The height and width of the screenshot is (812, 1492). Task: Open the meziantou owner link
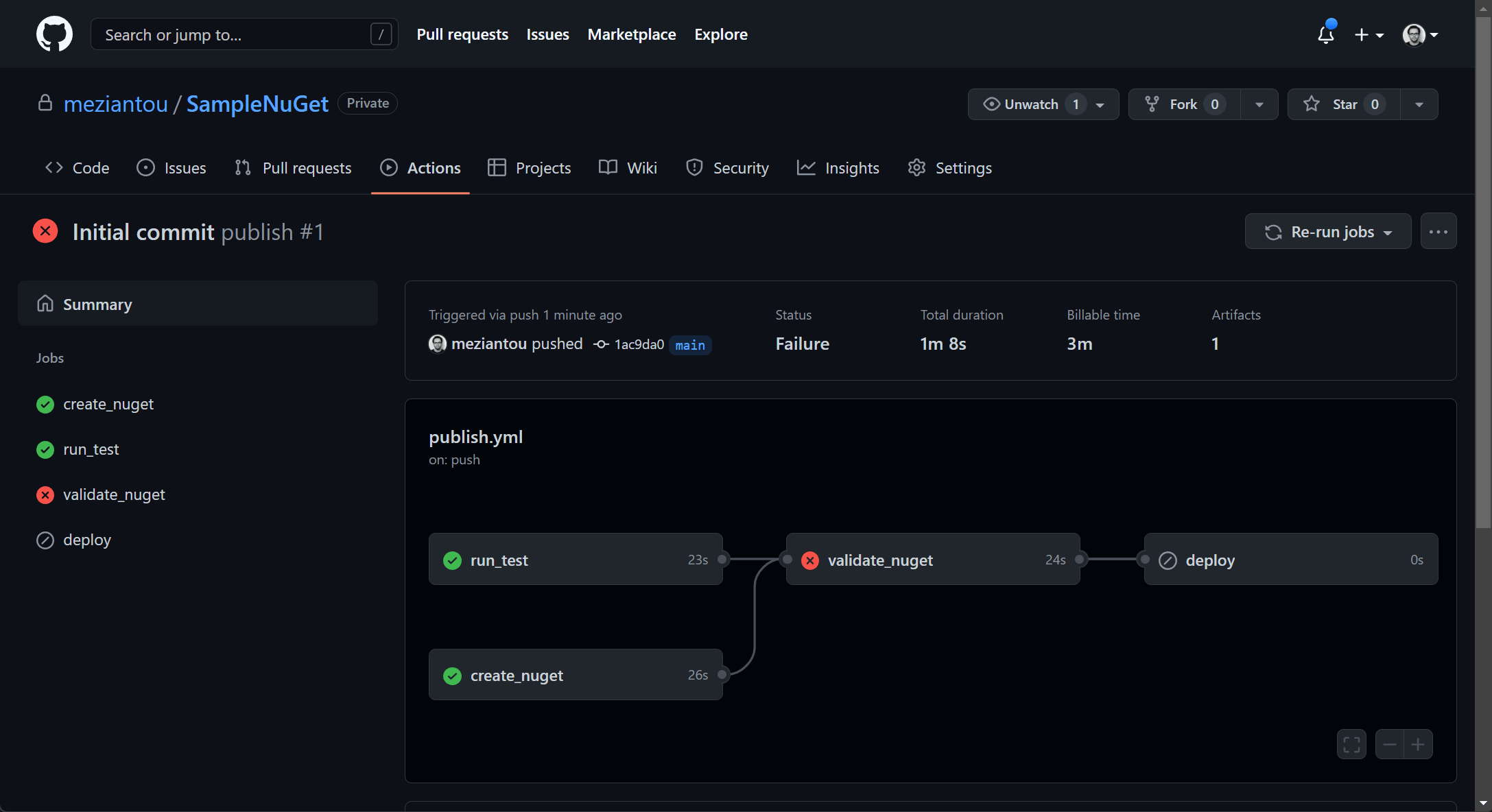pos(115,104)
